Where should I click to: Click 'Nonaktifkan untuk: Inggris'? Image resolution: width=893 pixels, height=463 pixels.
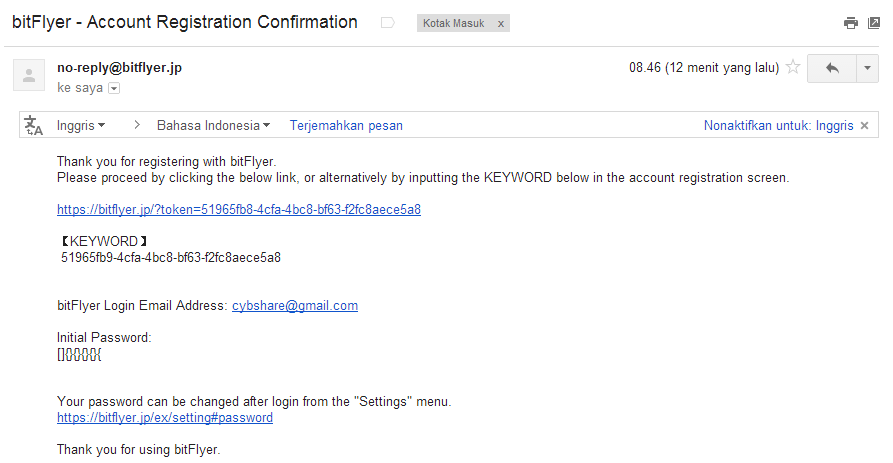(x=778, y=126)
